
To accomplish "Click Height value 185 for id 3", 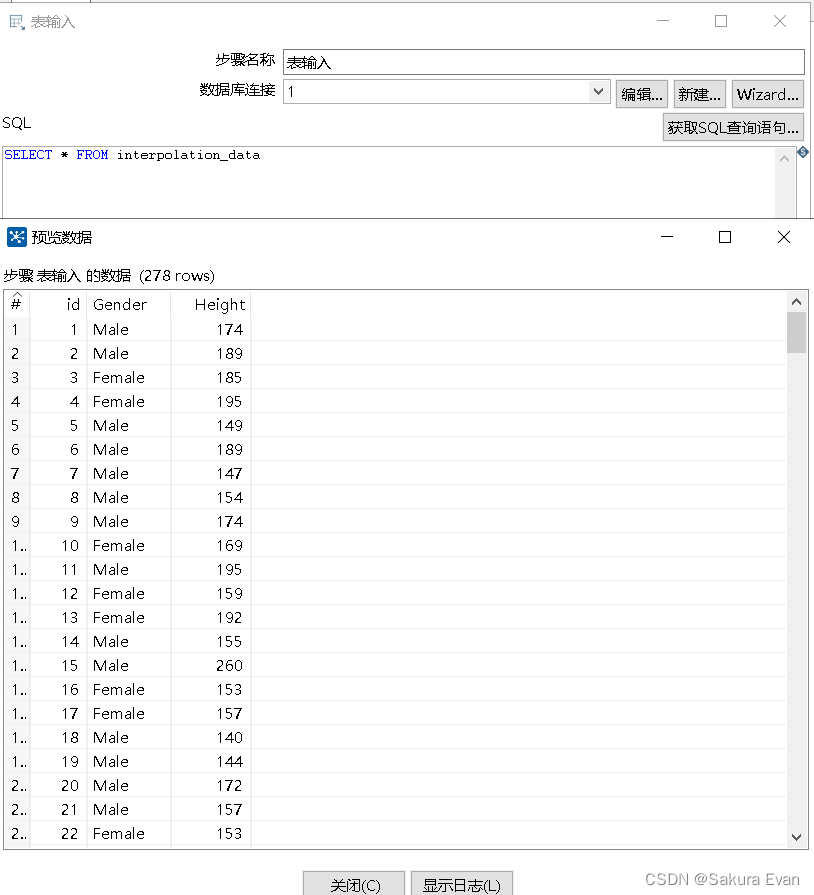I will 211,377.
